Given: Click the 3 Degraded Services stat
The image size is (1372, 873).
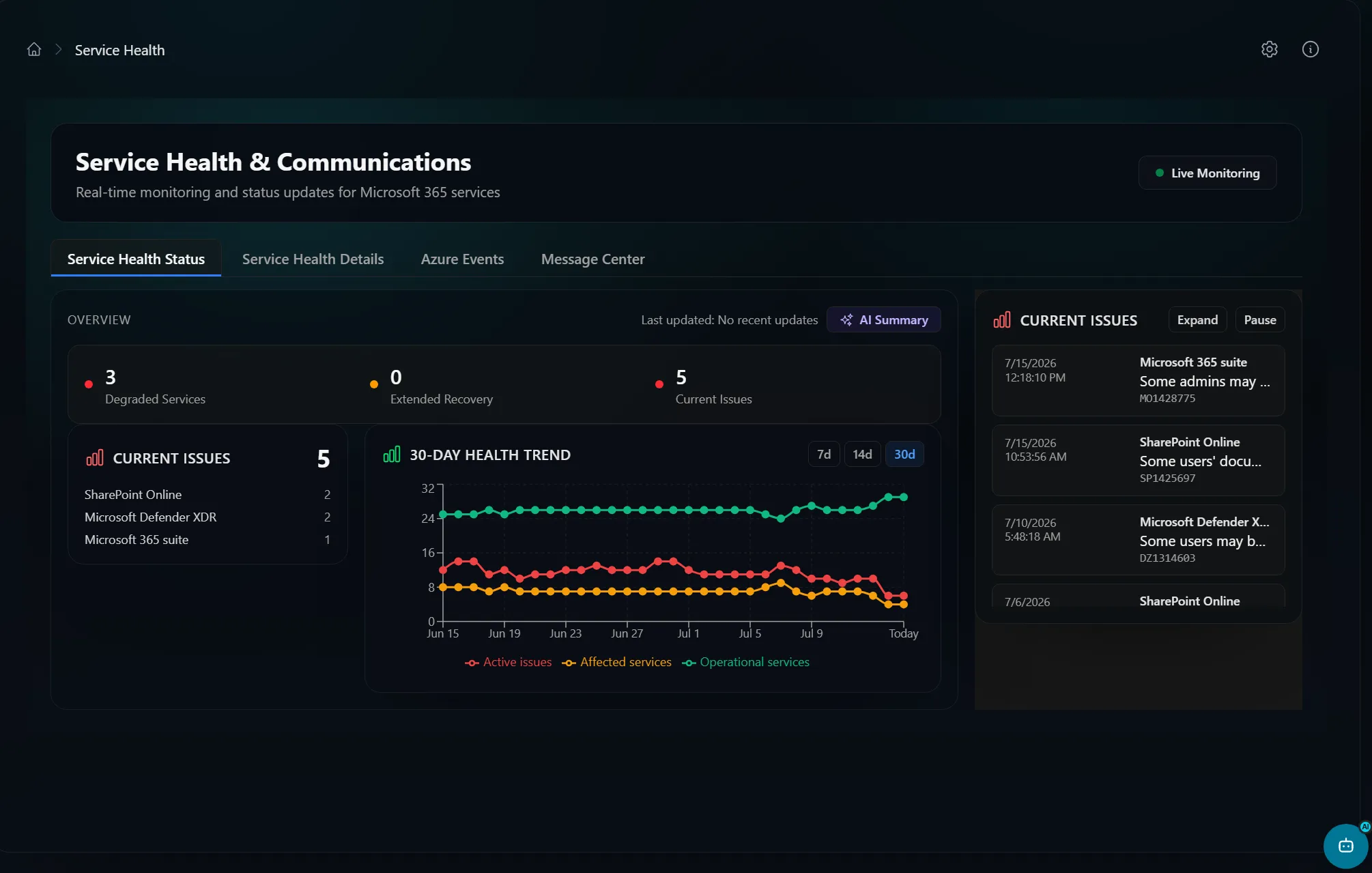Looking at the screenshot, I should tap(154, 386).
